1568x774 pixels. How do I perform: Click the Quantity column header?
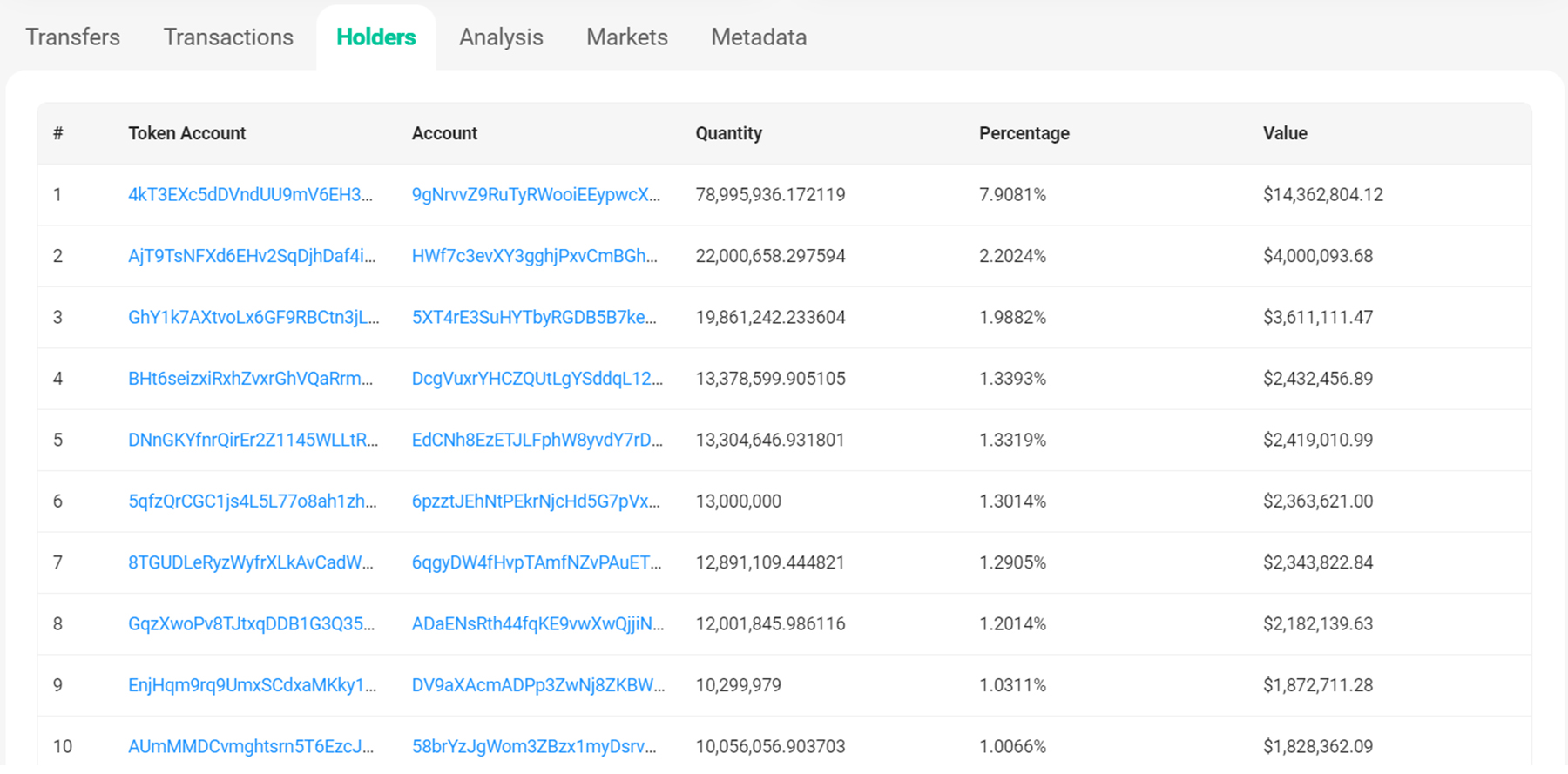pyautogui.click(x=728, y=133)
